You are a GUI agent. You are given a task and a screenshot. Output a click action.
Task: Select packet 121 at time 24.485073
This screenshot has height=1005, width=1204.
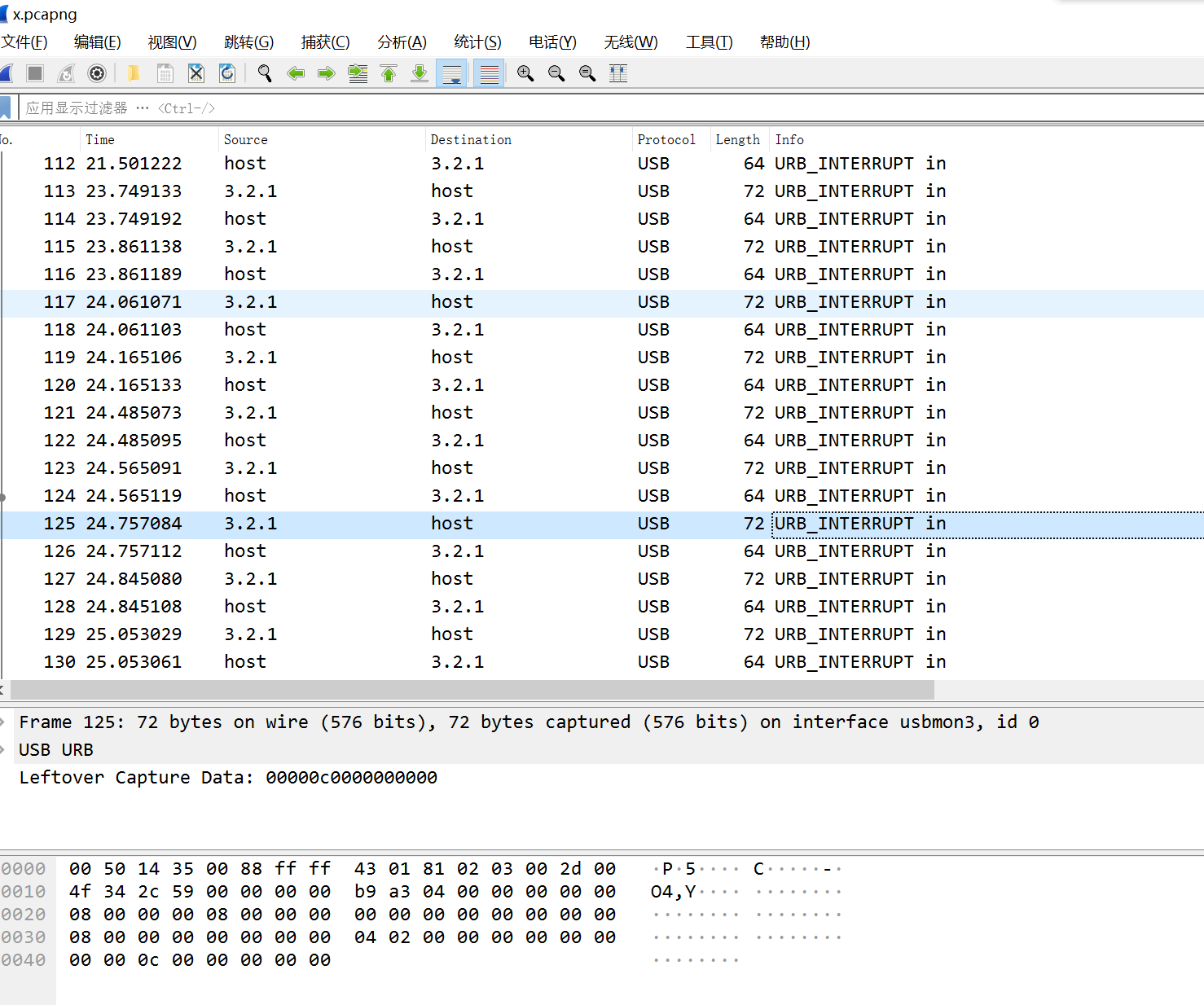click(x=602, y=413)
